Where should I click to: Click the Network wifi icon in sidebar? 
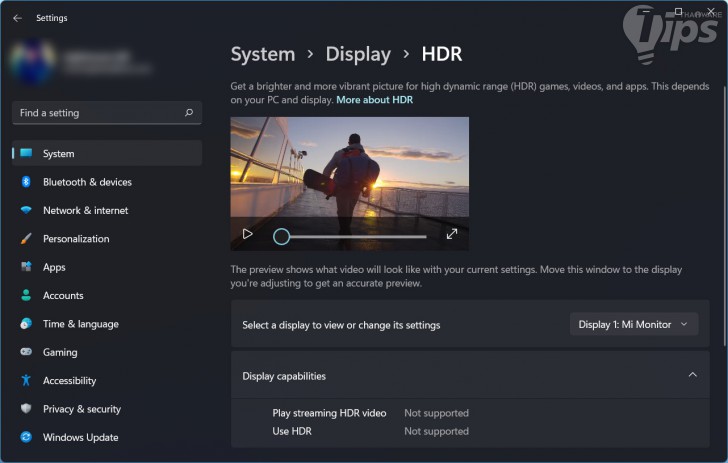click(x=26, y=210)
